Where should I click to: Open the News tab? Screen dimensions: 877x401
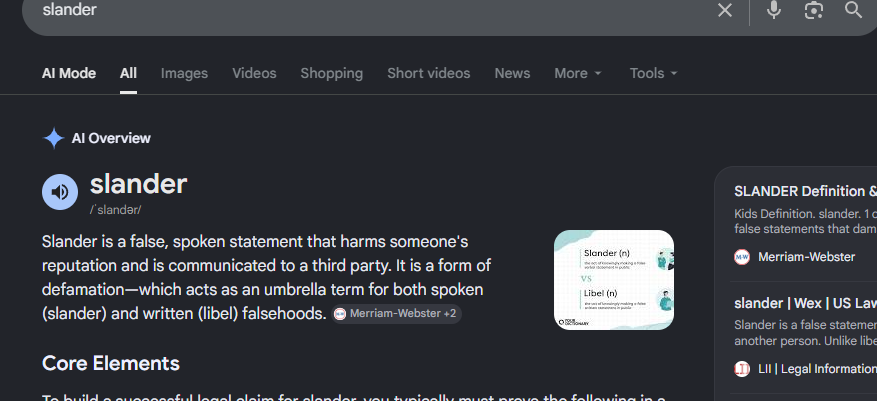pyautogui.click(x=512, y=73)
